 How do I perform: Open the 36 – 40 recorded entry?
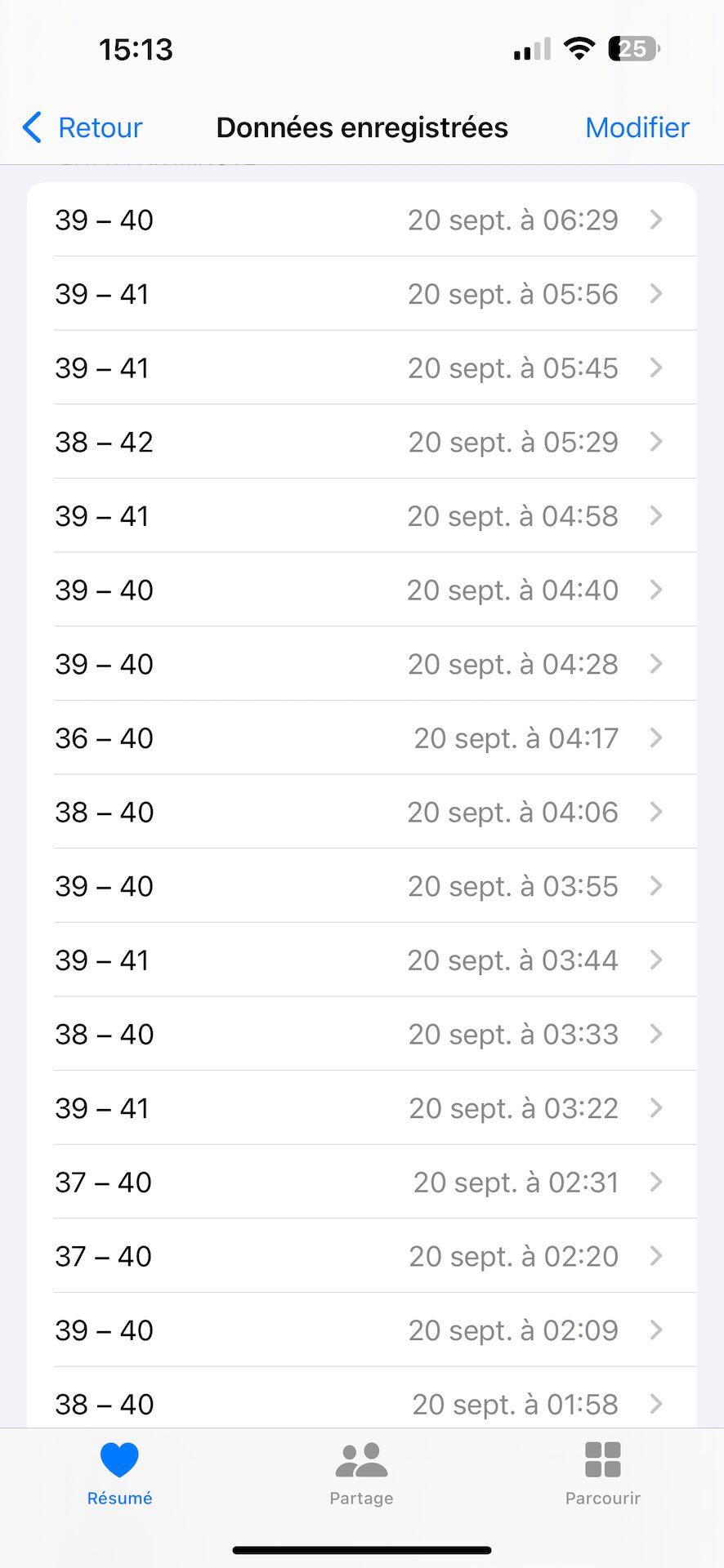[361, 738]
